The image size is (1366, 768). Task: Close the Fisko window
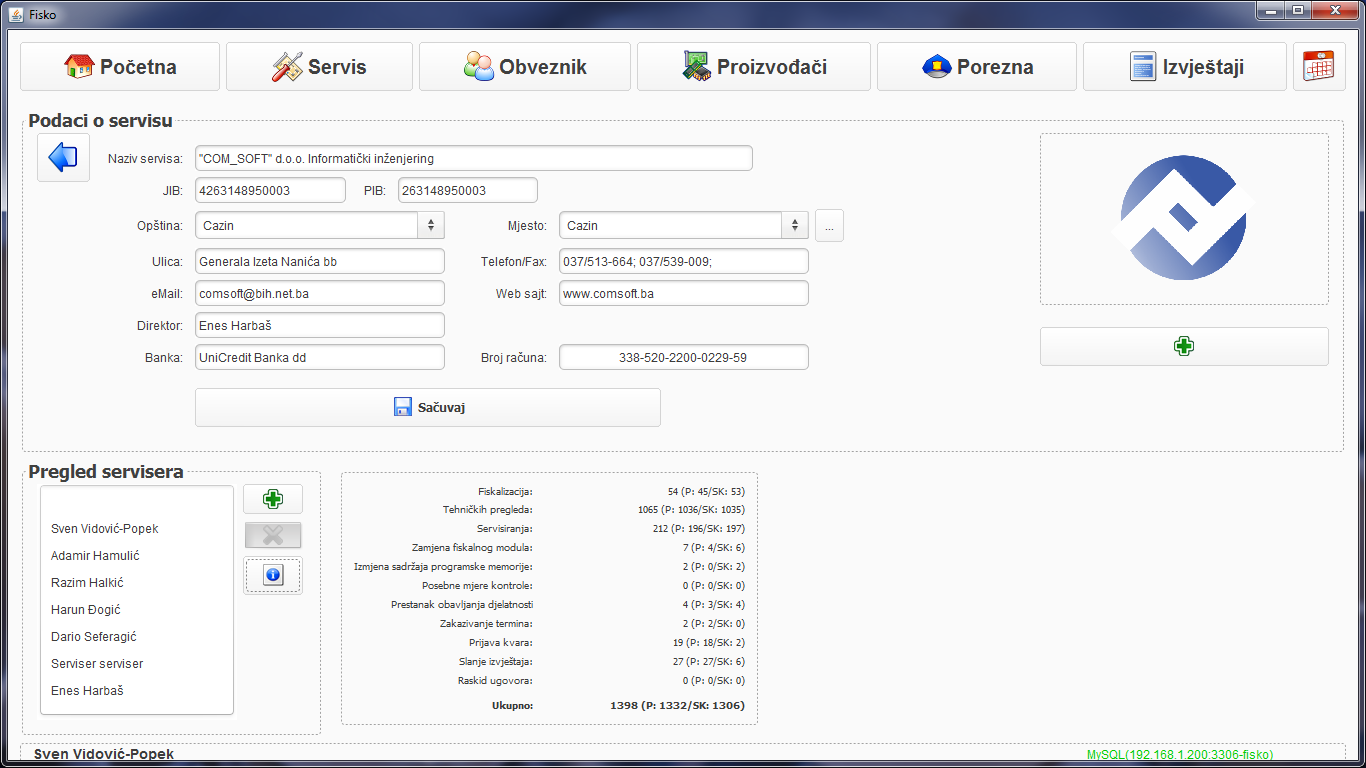coord(1336,11)
